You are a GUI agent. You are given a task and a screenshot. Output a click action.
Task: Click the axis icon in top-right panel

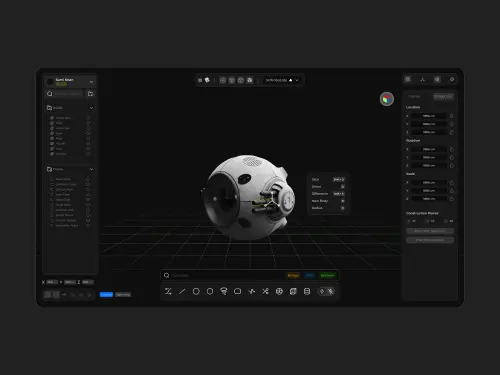coord(423,79)
